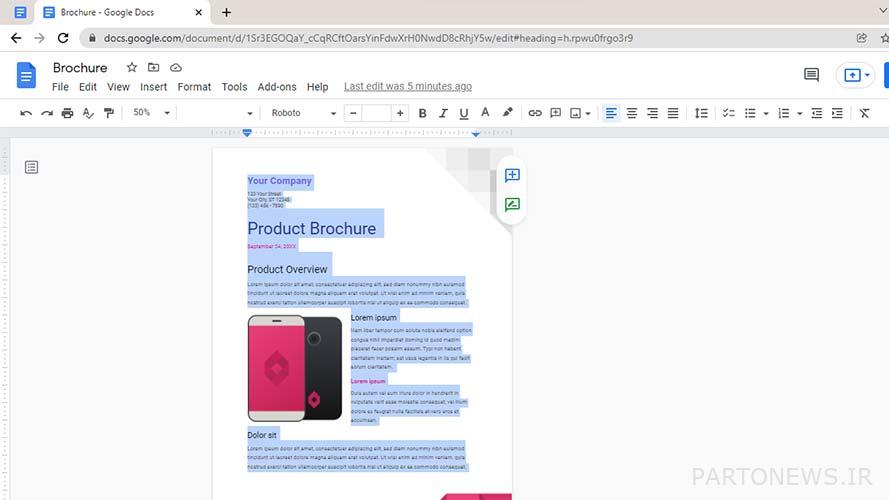Click the browser Back button
This screenshot has width=889, height=500.
pyautogui.click(x=16, y=38)
